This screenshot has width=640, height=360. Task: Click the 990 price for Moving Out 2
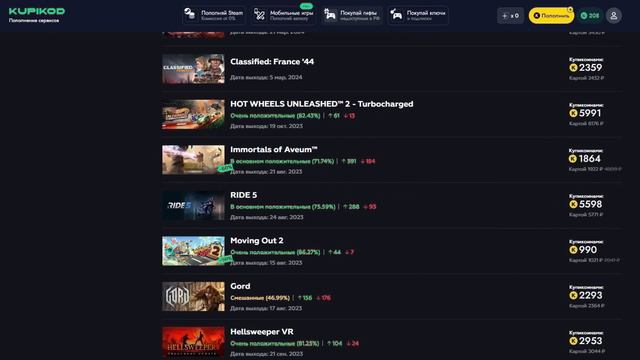coord(588,250)
